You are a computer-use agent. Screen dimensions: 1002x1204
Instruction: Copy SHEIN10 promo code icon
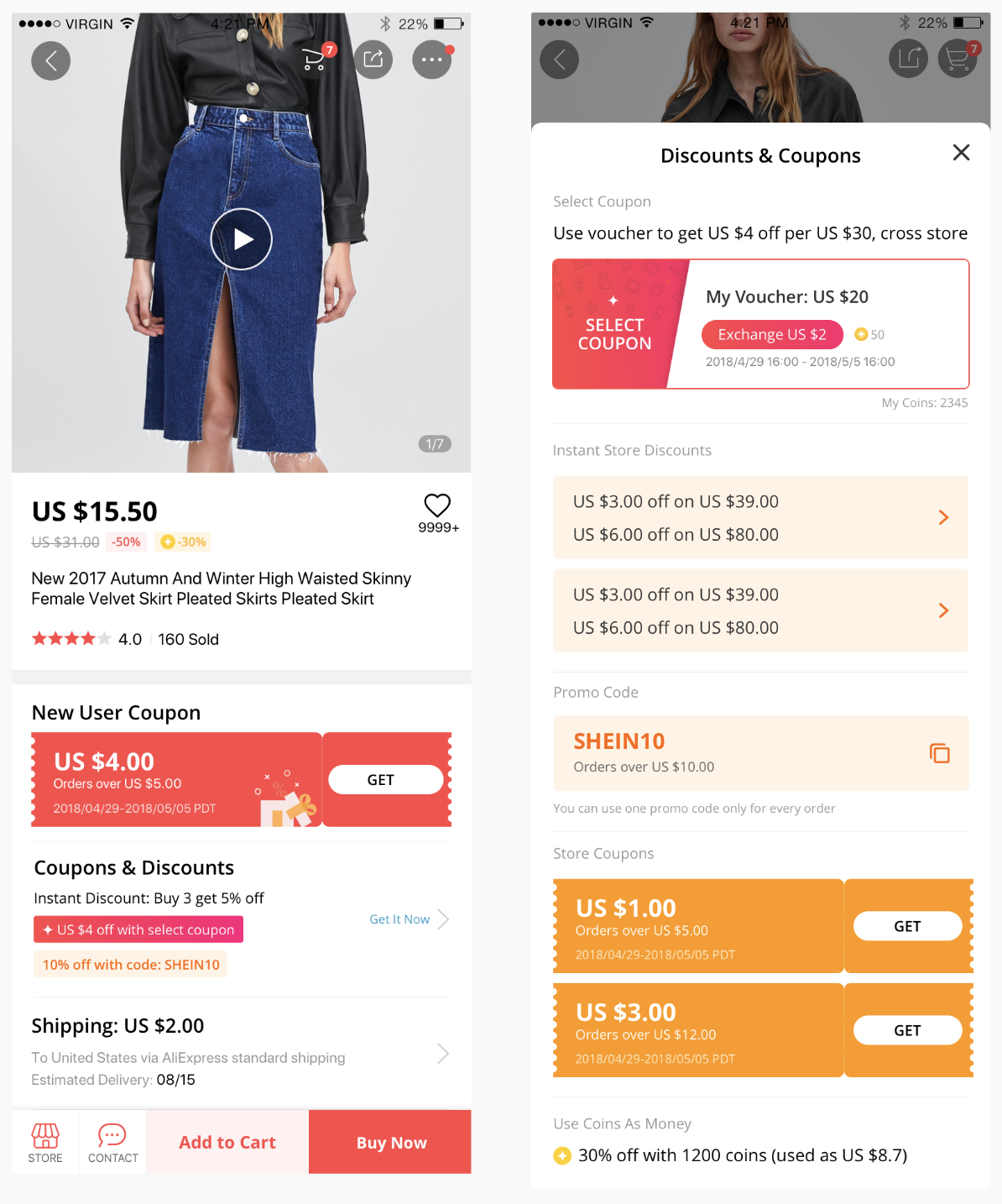pos(940,753)
